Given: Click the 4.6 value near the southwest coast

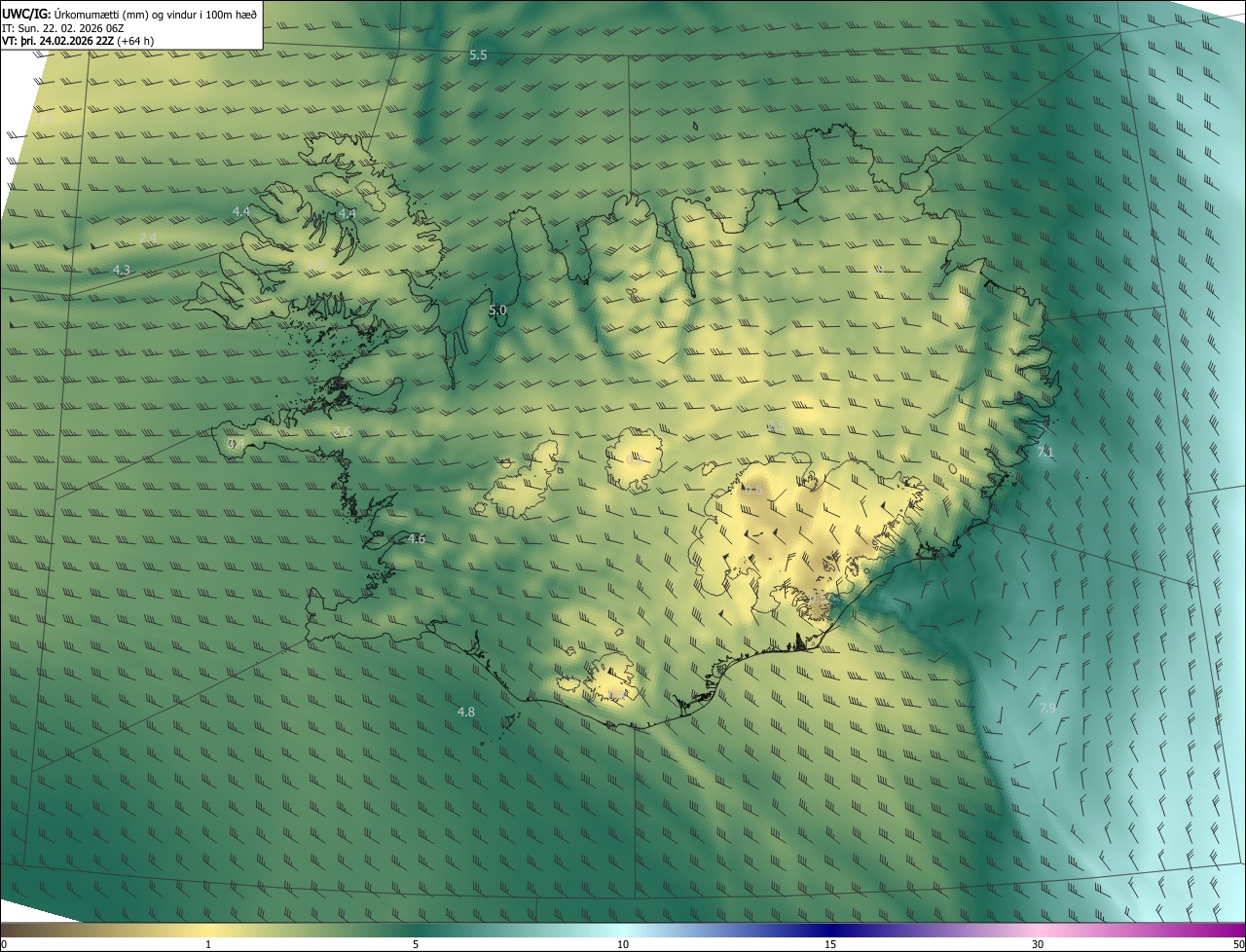Looking at the screenshot, I should point(417,538).
